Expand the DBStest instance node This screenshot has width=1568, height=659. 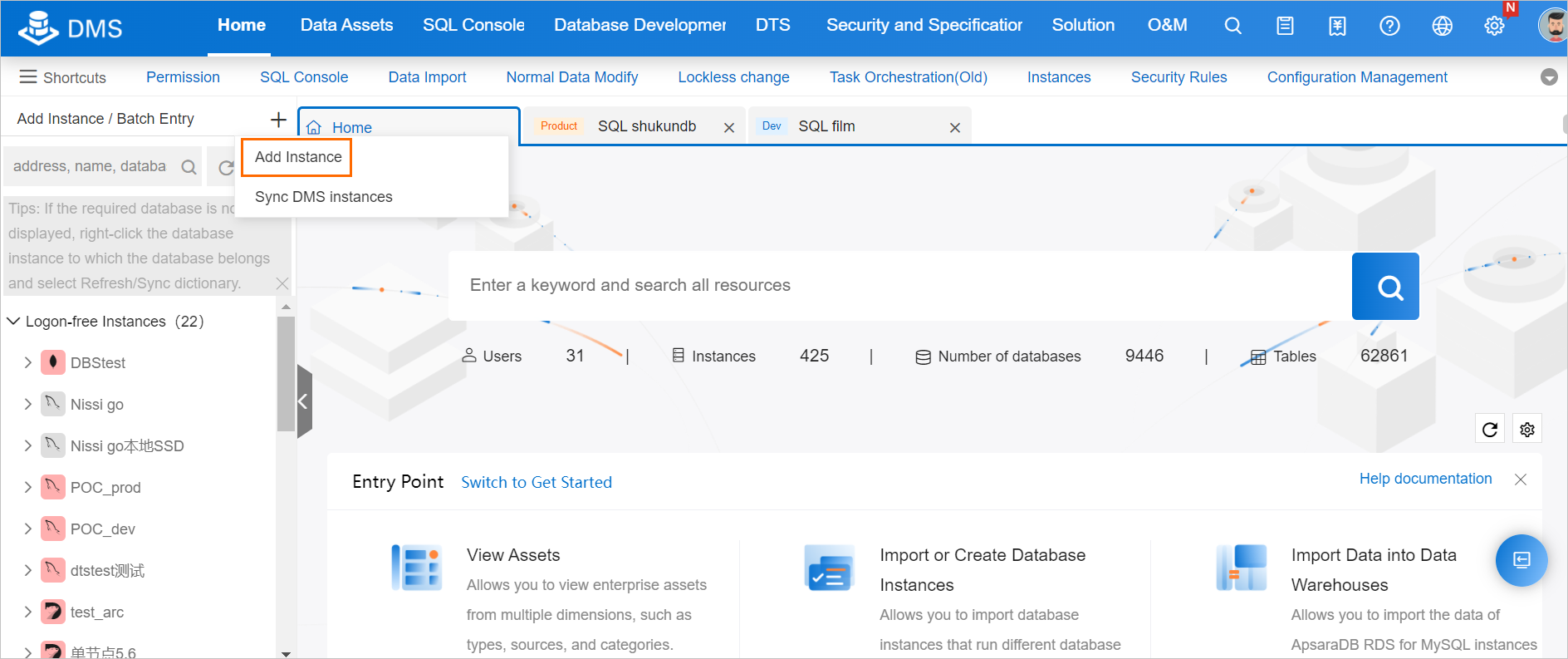click(x=28, y=362)
